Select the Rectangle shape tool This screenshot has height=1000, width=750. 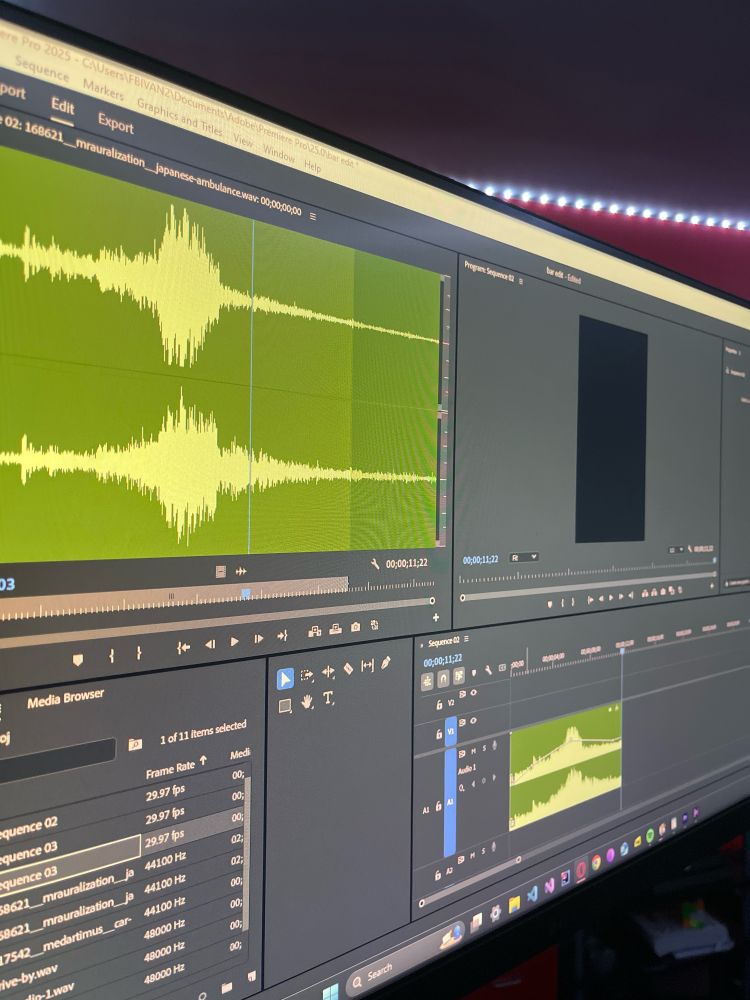tap(285, 706)
